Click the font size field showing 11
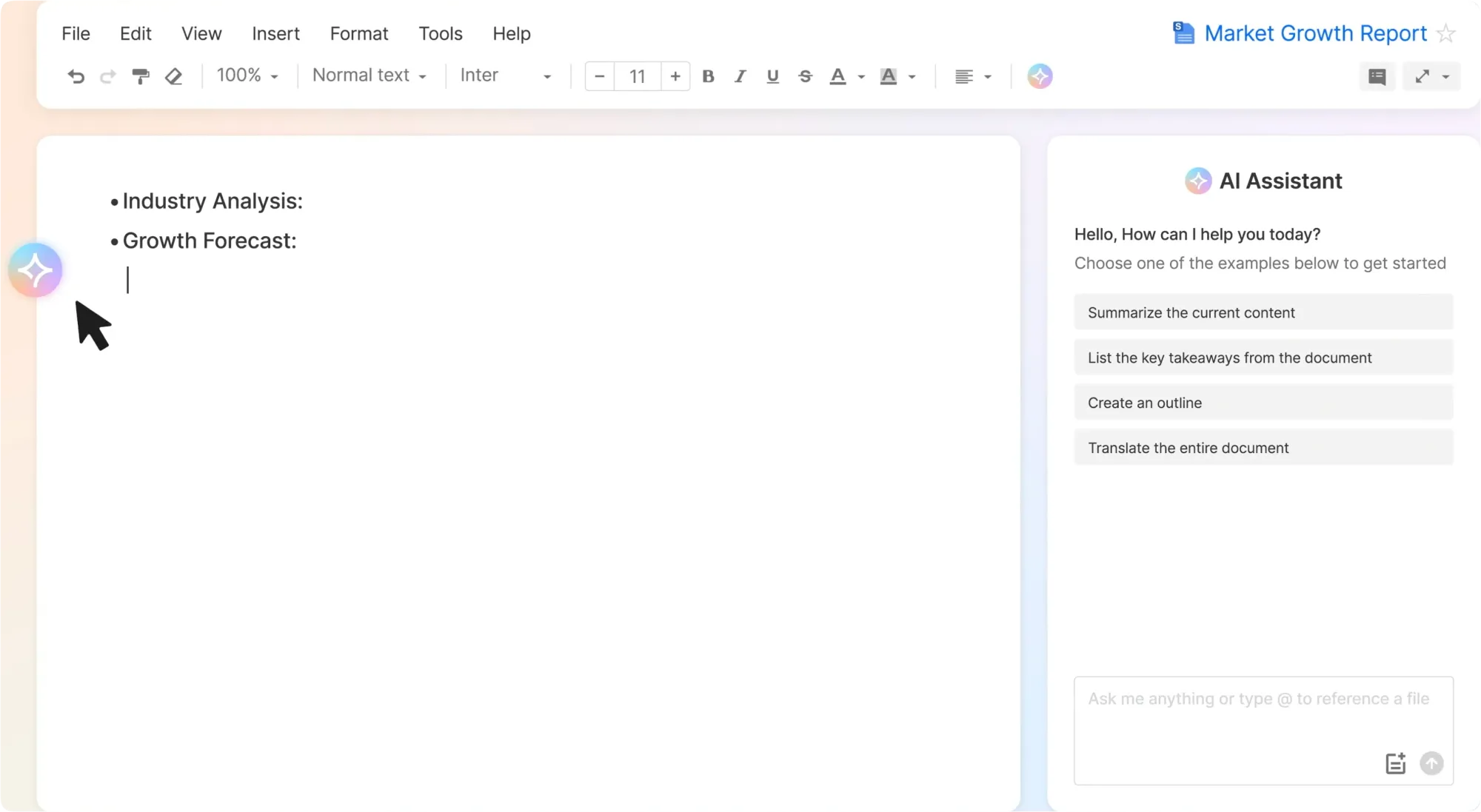Image resolution: width=1481 pixels, height=812 pixels. (638, 76)
